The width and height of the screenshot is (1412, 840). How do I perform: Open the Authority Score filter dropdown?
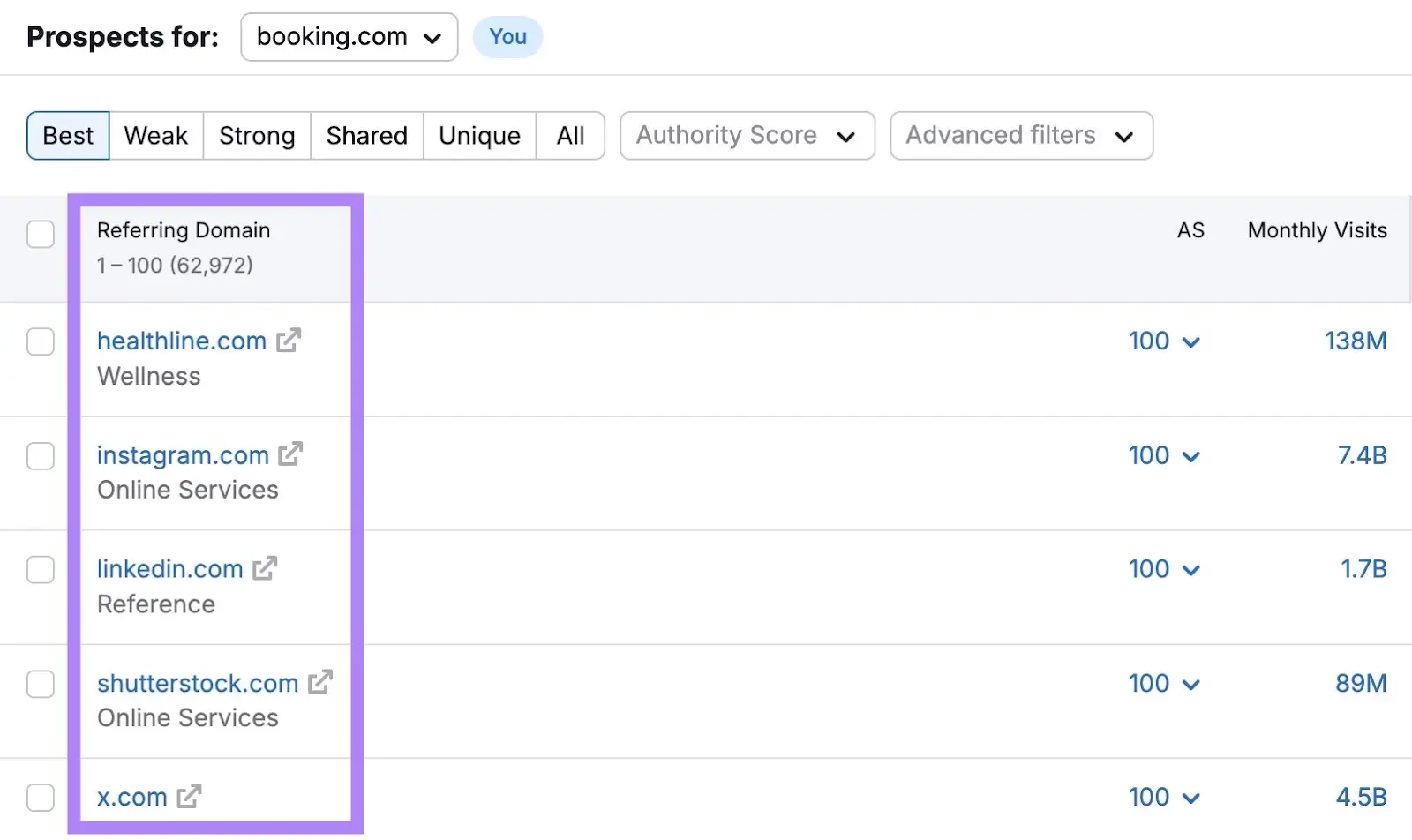pos(747,135)
